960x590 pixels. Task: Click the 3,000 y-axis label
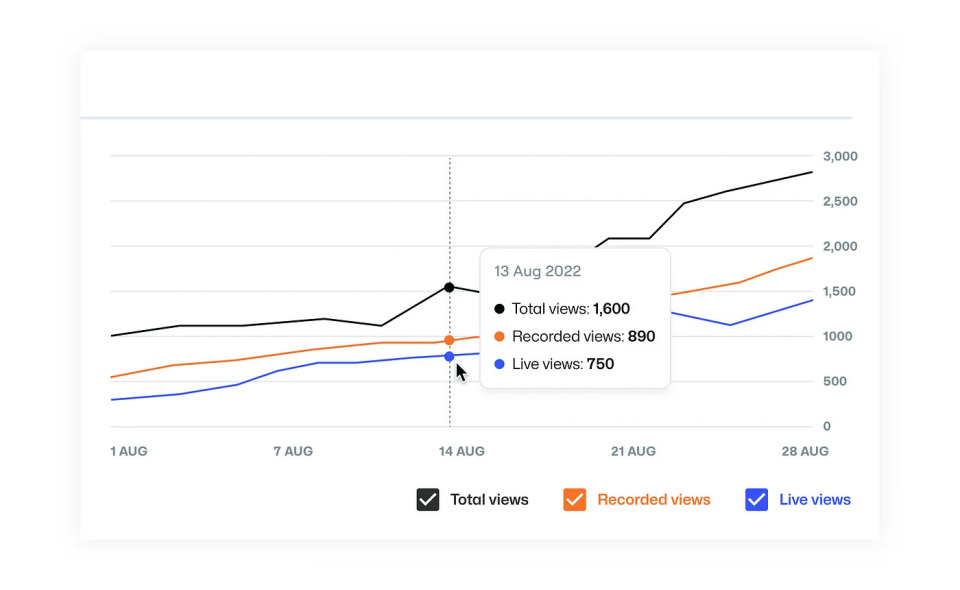[x=840, y=157]
